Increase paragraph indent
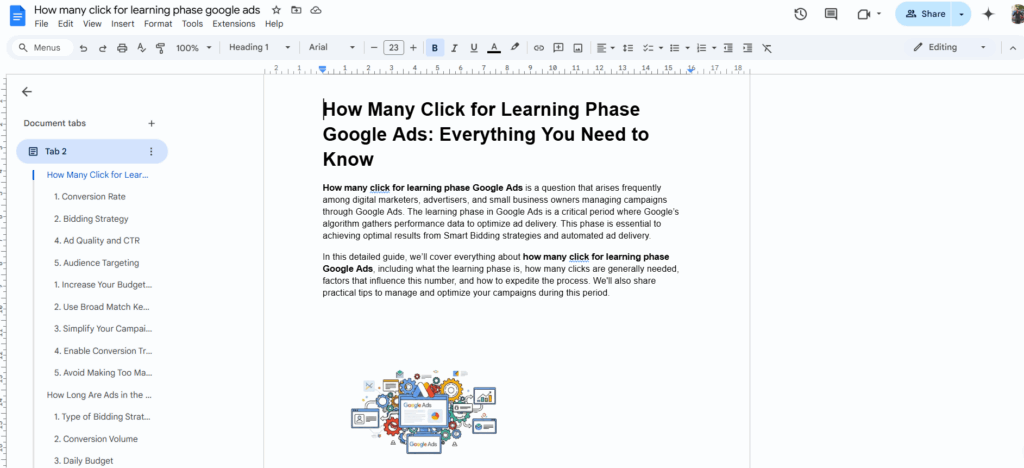Image resolution: width=1024 pixels, height=468 pixels. pos(748,48)
